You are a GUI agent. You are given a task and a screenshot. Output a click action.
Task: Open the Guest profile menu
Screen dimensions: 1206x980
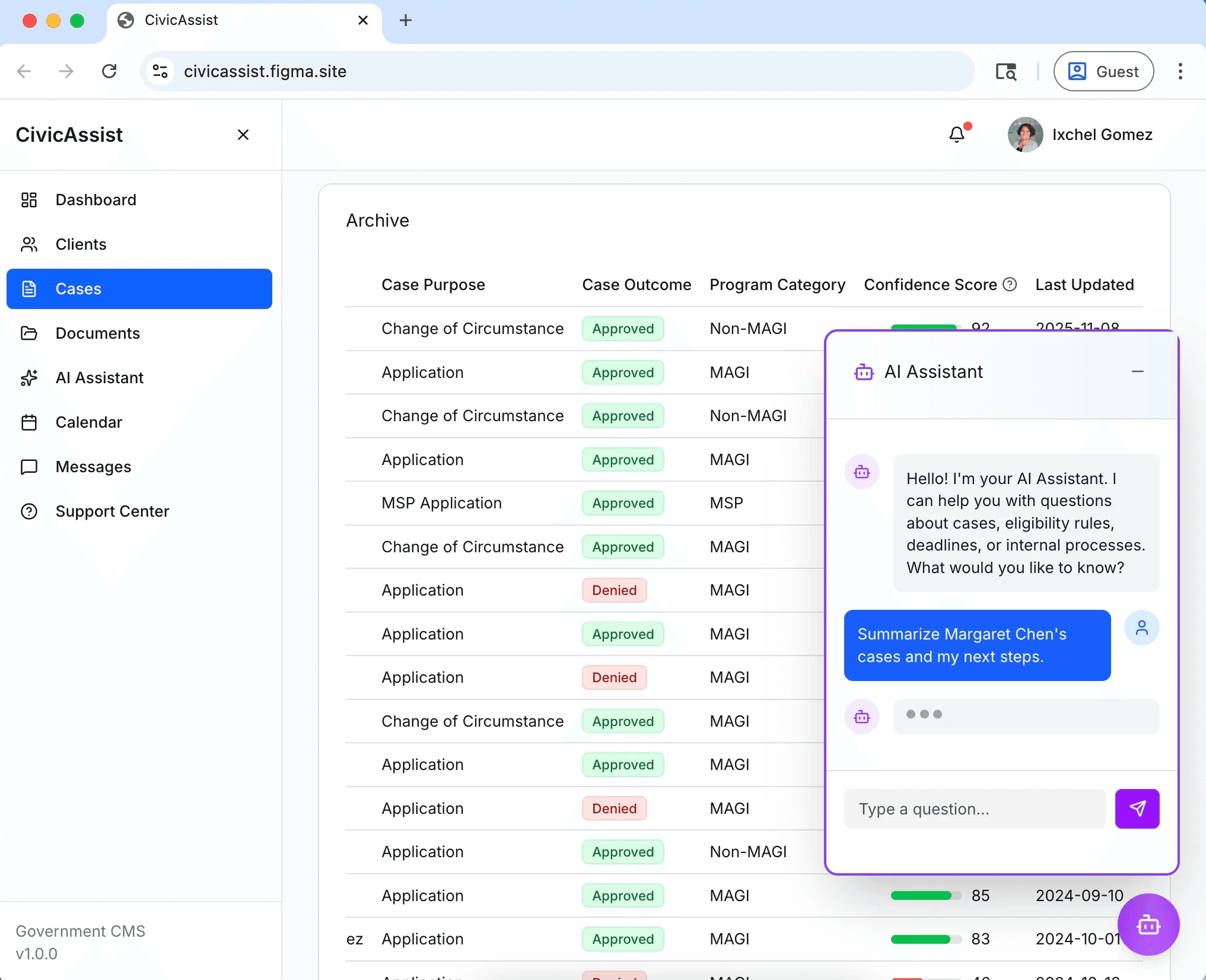[x=1103, y=71]
